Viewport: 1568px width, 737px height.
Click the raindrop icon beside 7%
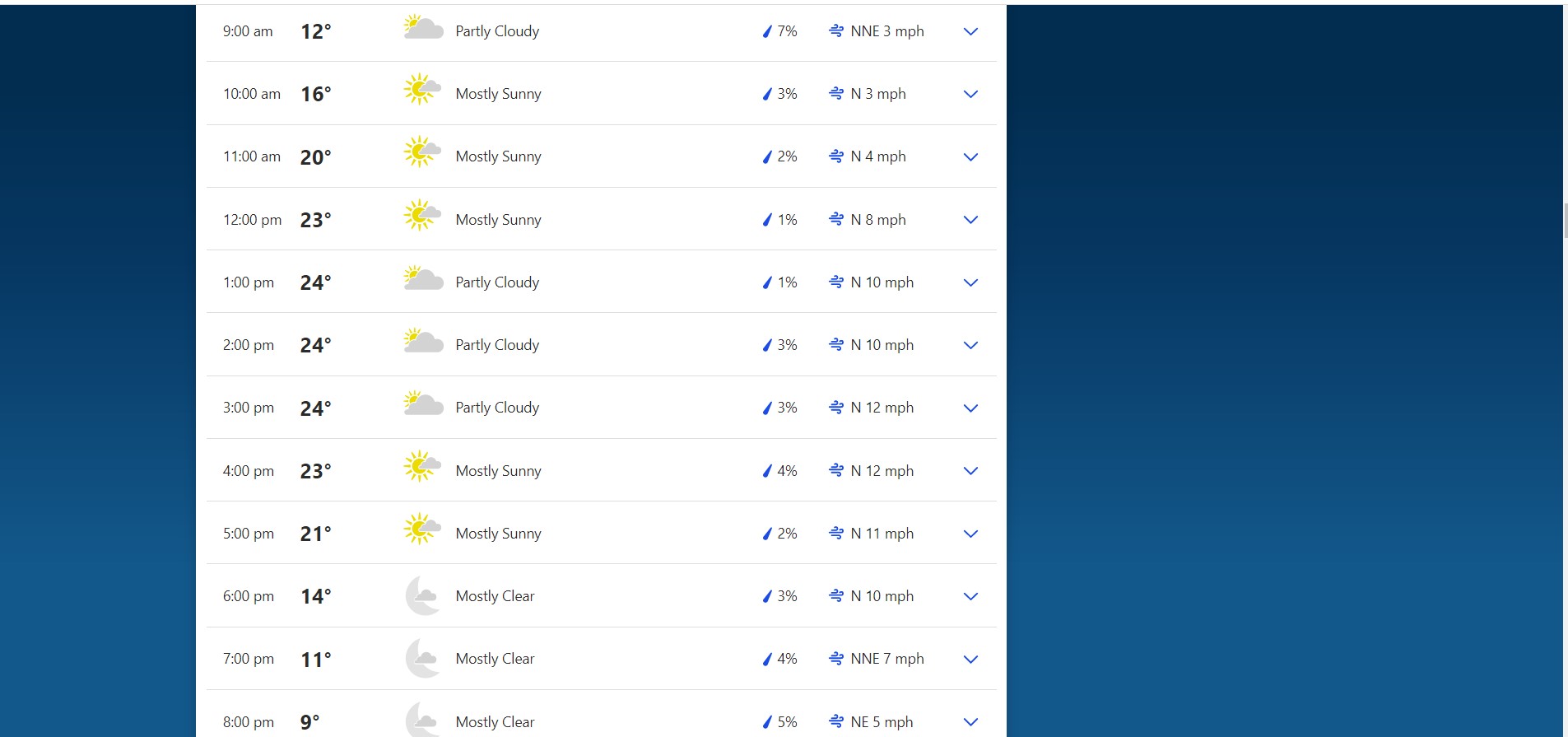767,31
